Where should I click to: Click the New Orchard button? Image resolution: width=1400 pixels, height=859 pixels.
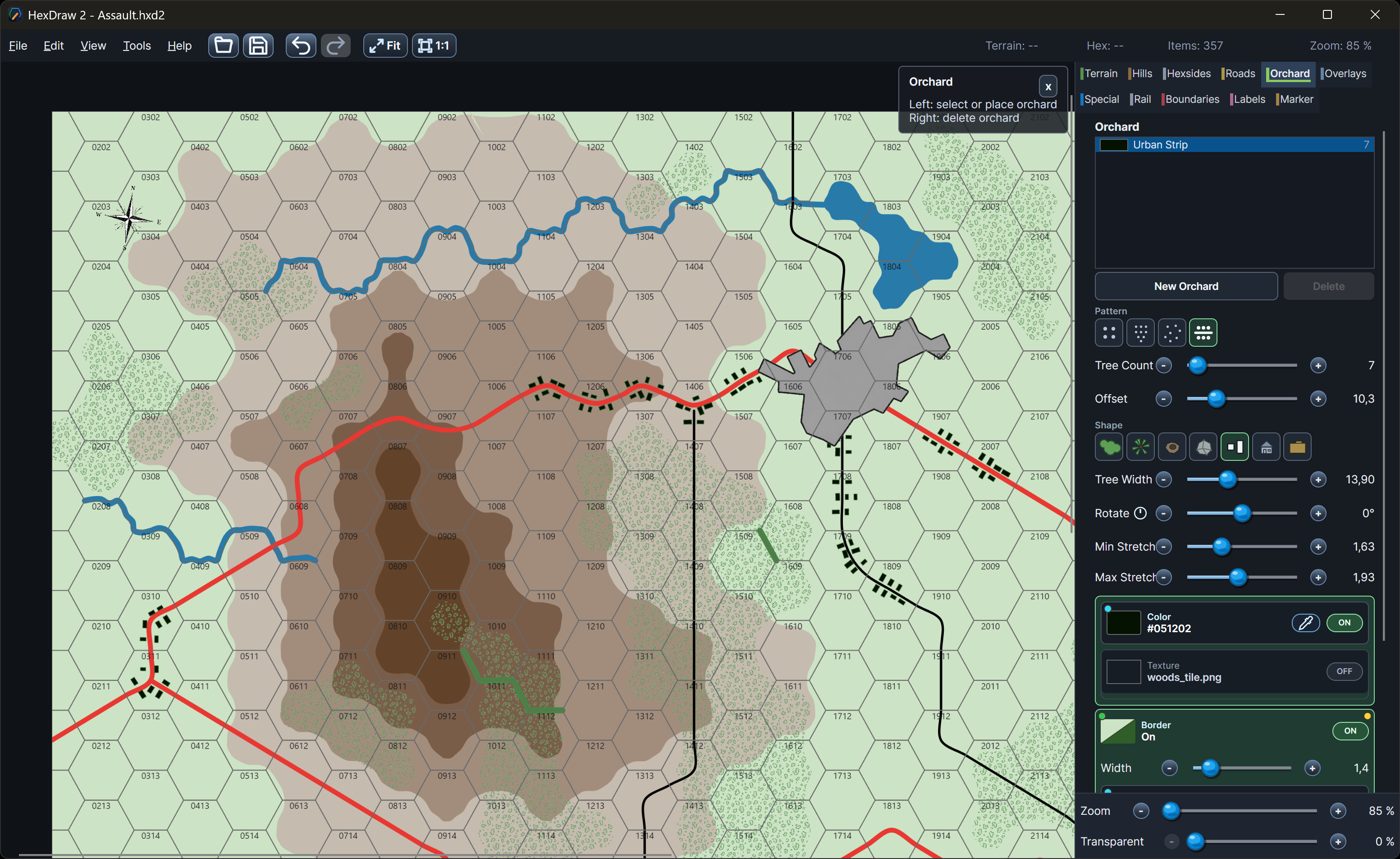click(1186, 286)
